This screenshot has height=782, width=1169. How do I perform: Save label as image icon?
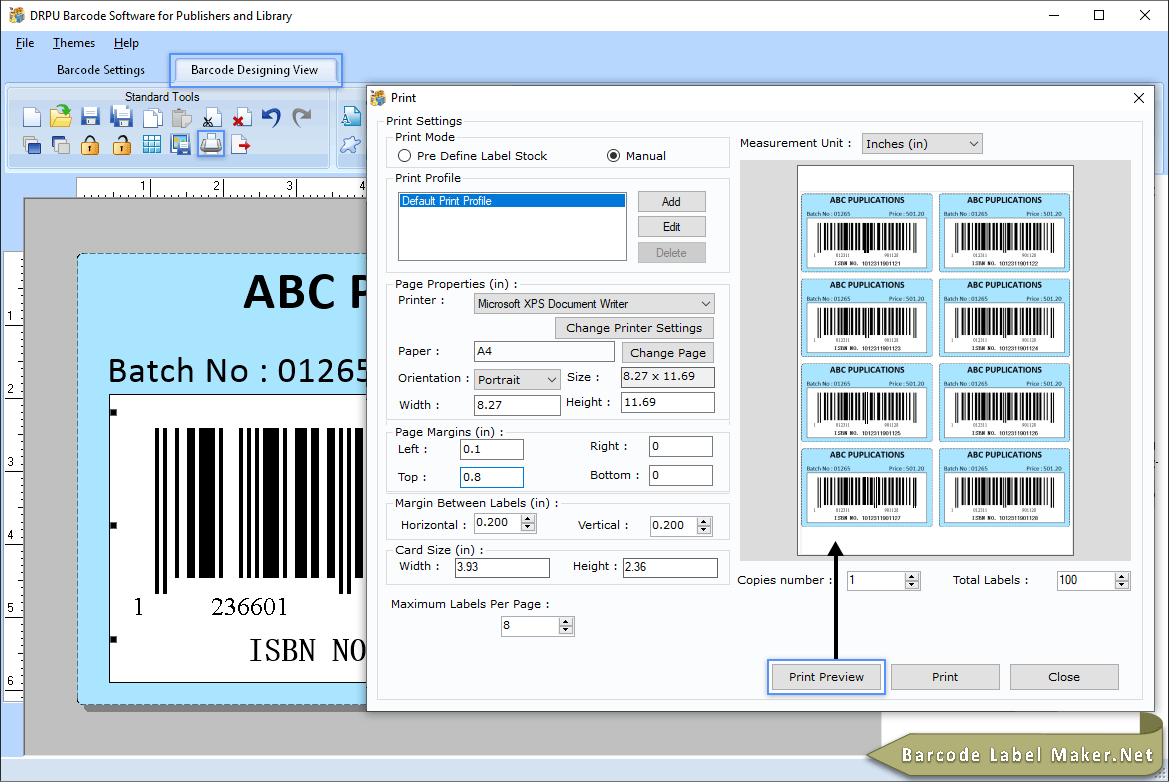coord(180,145)
